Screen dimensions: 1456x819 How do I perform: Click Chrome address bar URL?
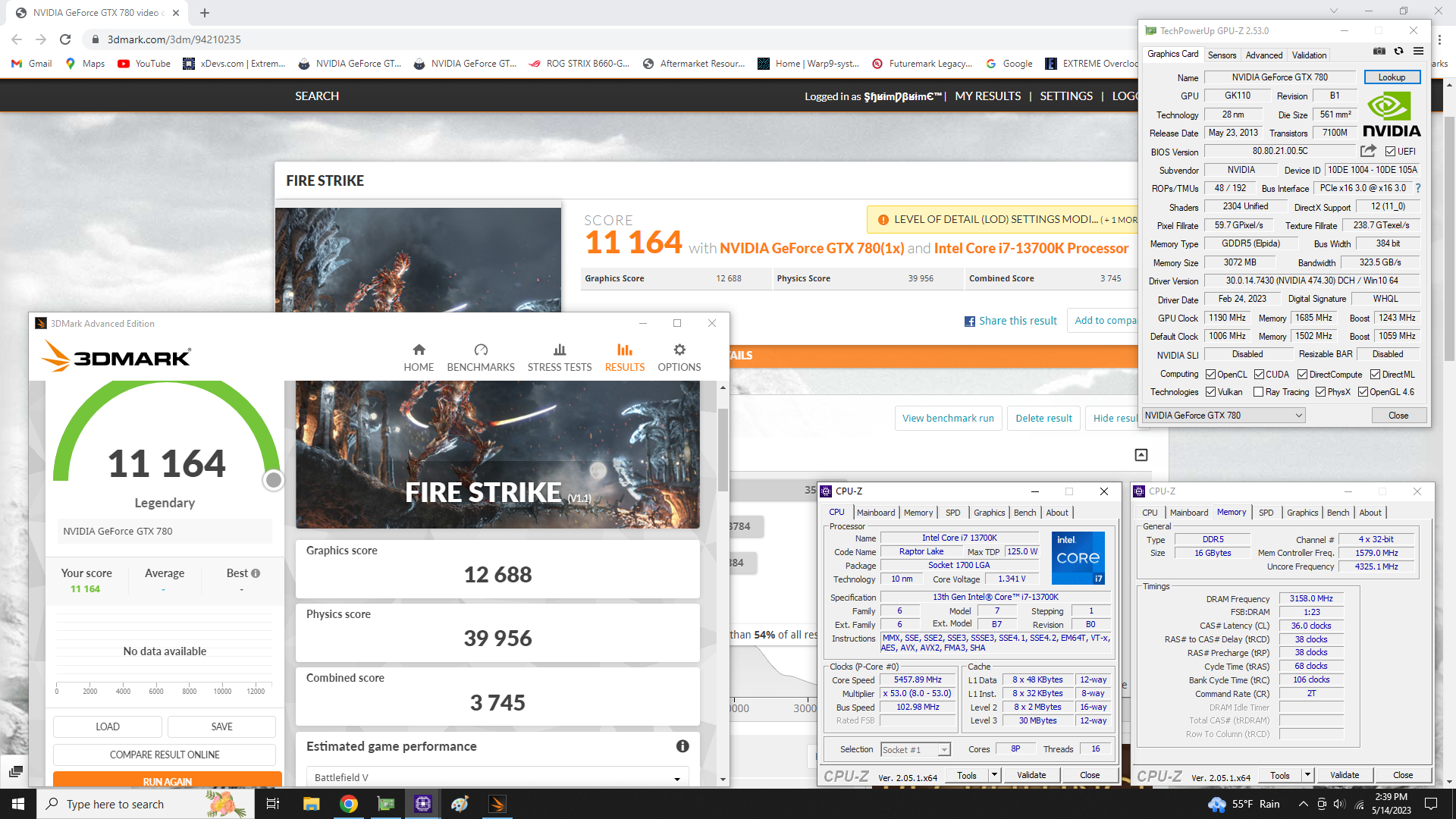coord(174,39)
